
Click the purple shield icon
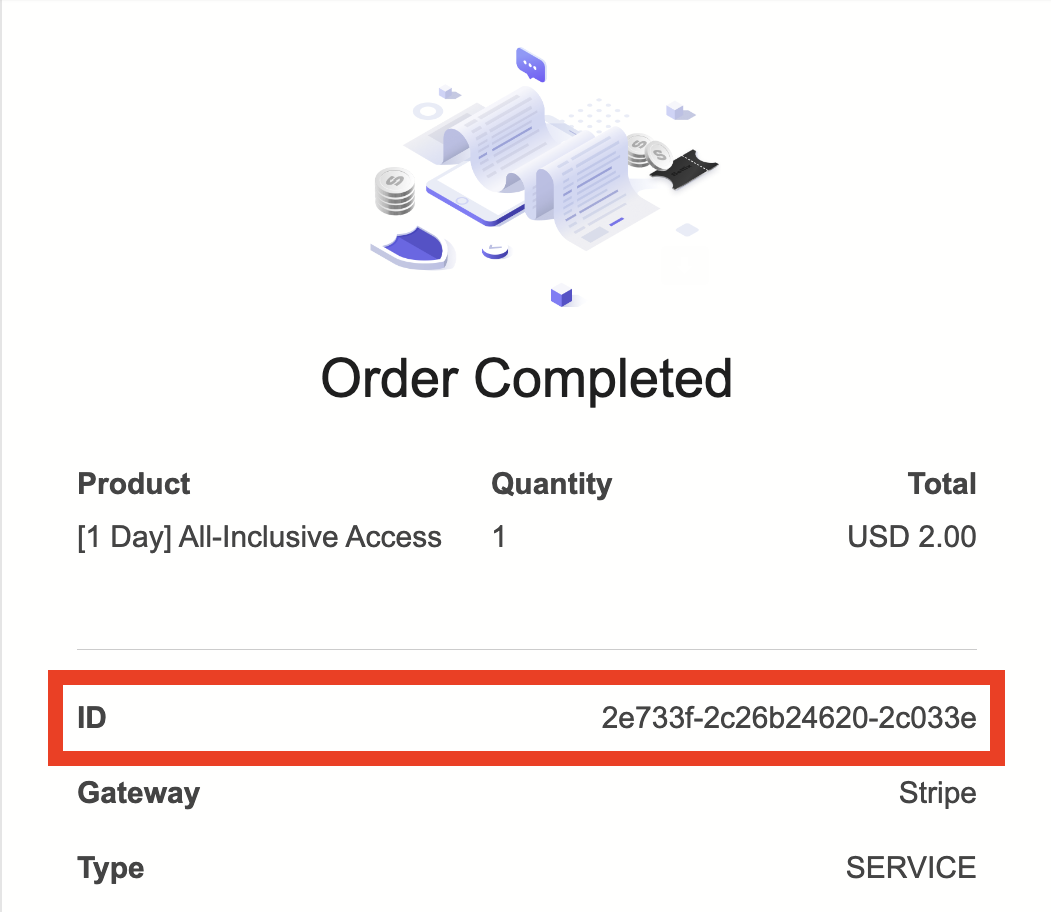tap(410, 244)
